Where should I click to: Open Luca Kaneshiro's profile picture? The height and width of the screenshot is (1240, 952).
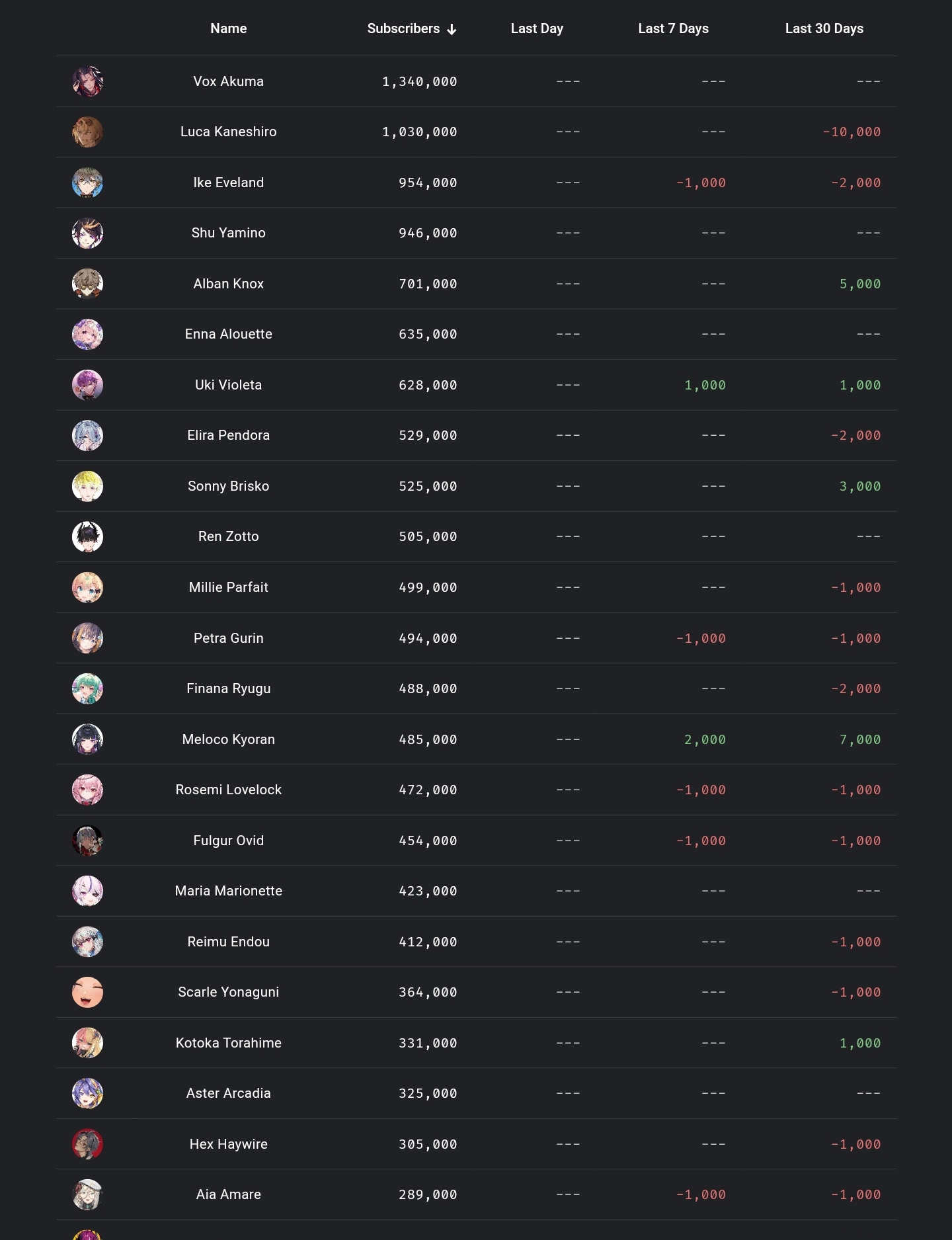point(87,132)
